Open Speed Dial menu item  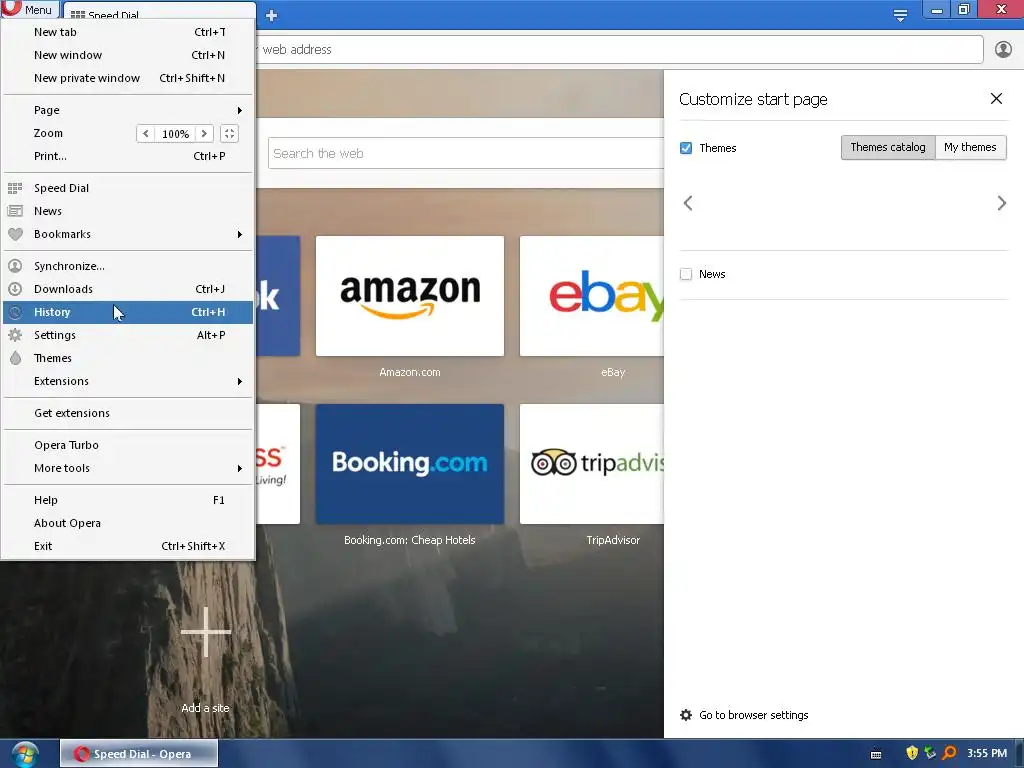[x=128, y=188]
